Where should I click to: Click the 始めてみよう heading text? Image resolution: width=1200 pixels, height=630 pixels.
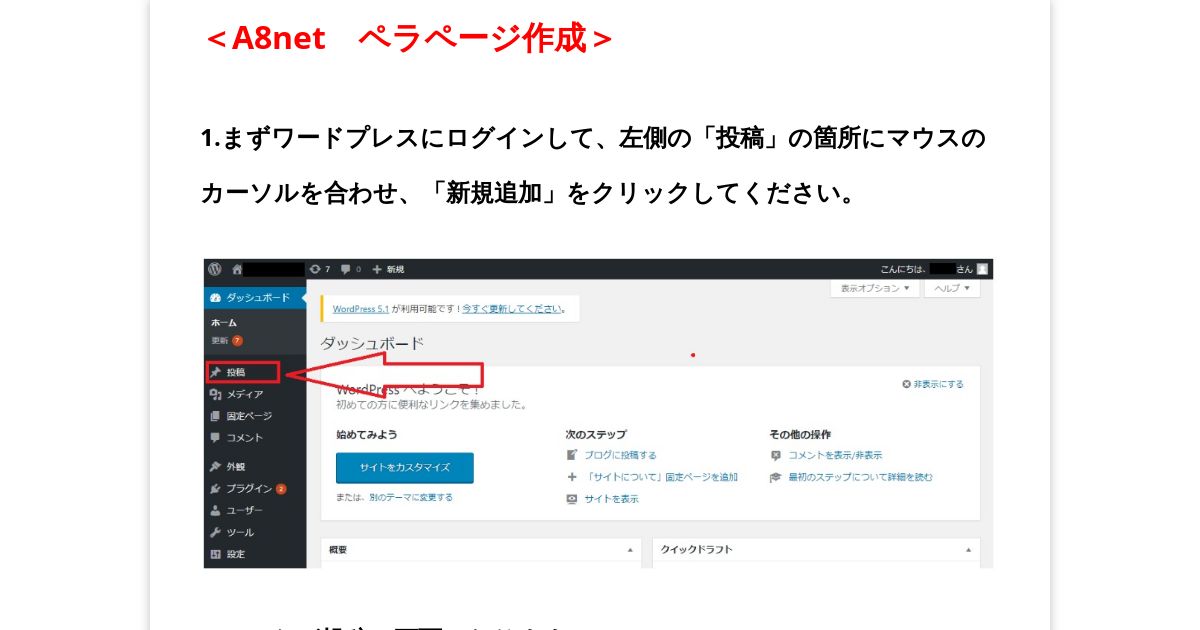(367, 435)
